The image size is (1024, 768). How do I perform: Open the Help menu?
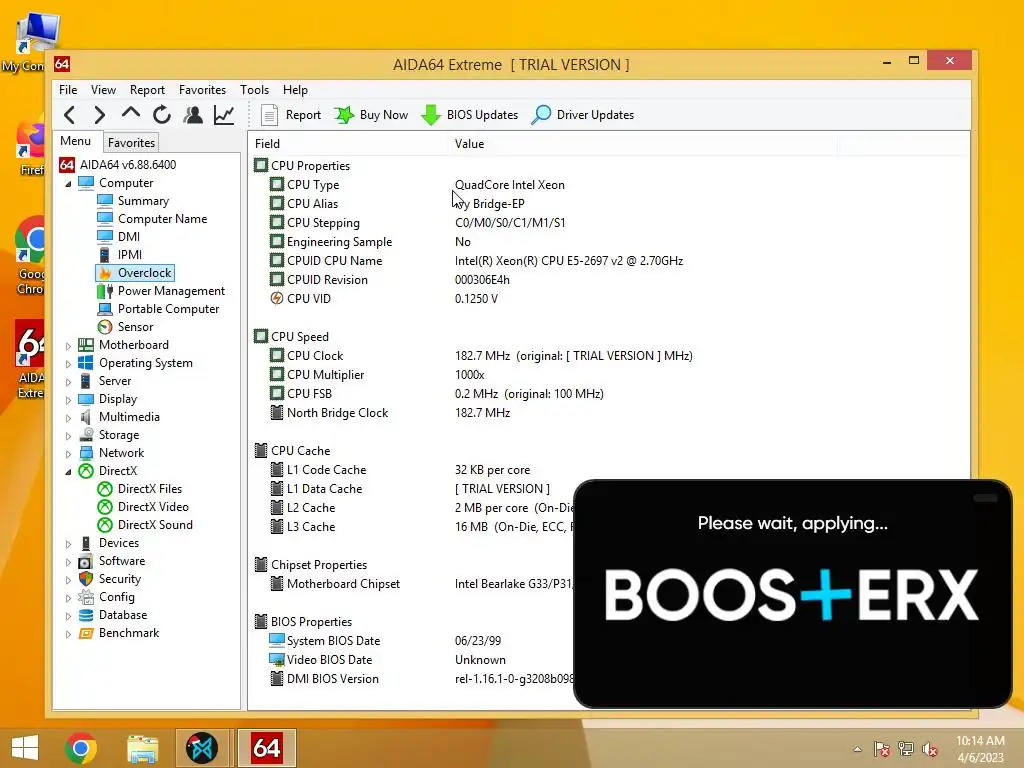point(295,89)
